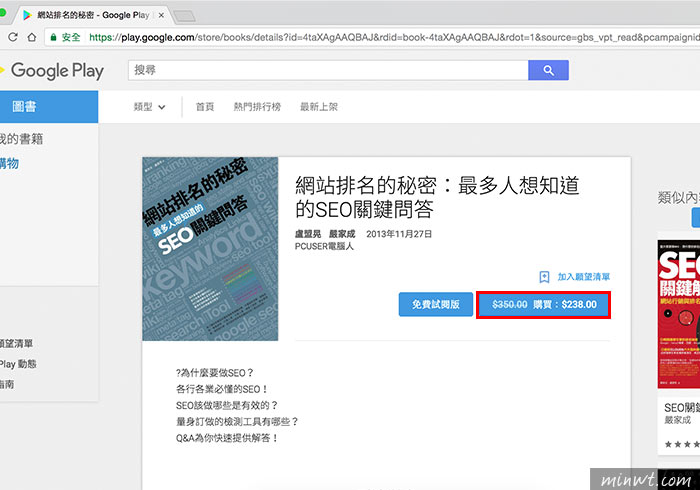700x490 pixels.
Task: Open 願望清單 in the sidebar
Action: coord(17,344)
